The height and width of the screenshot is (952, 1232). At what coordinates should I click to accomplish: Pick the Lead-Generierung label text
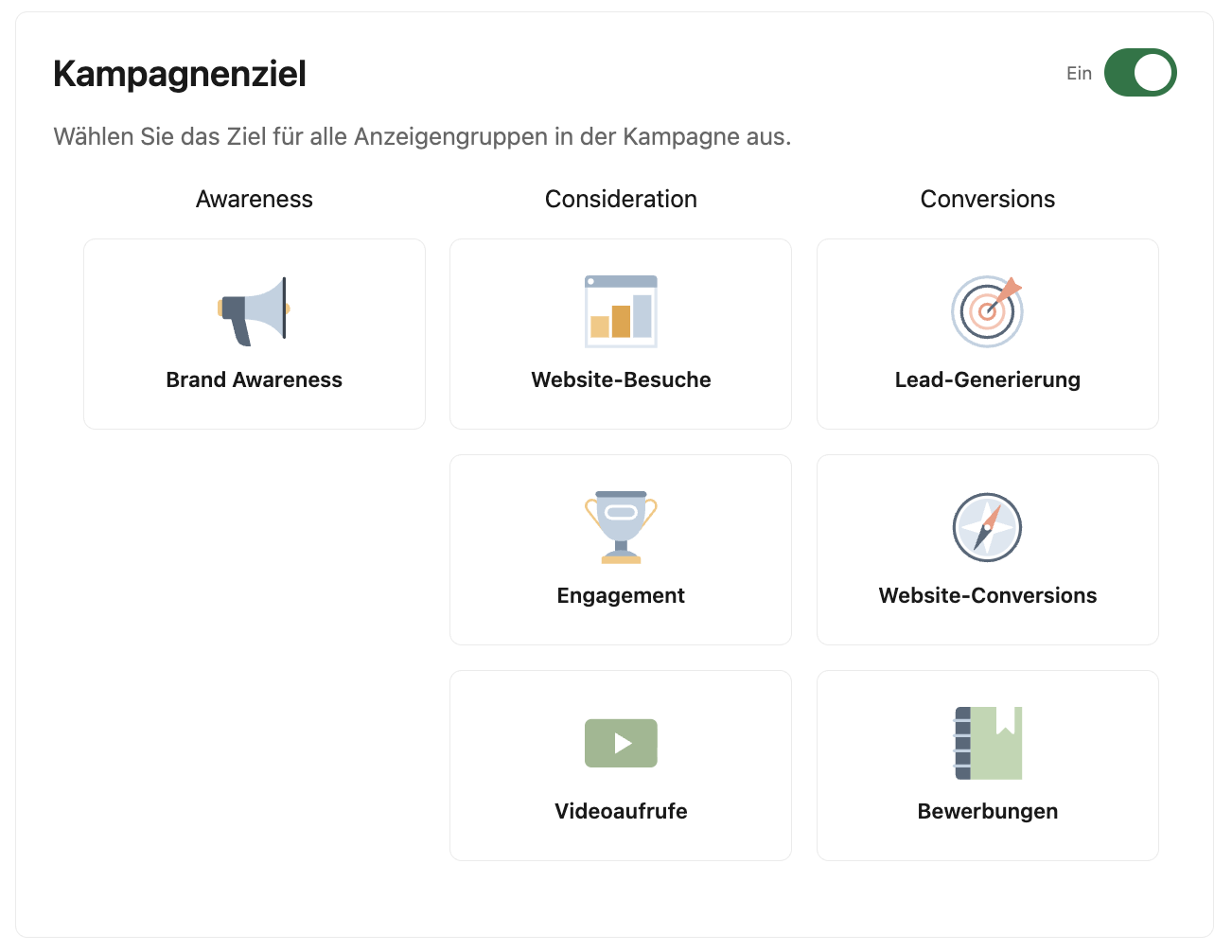click(x=988, y=379)
